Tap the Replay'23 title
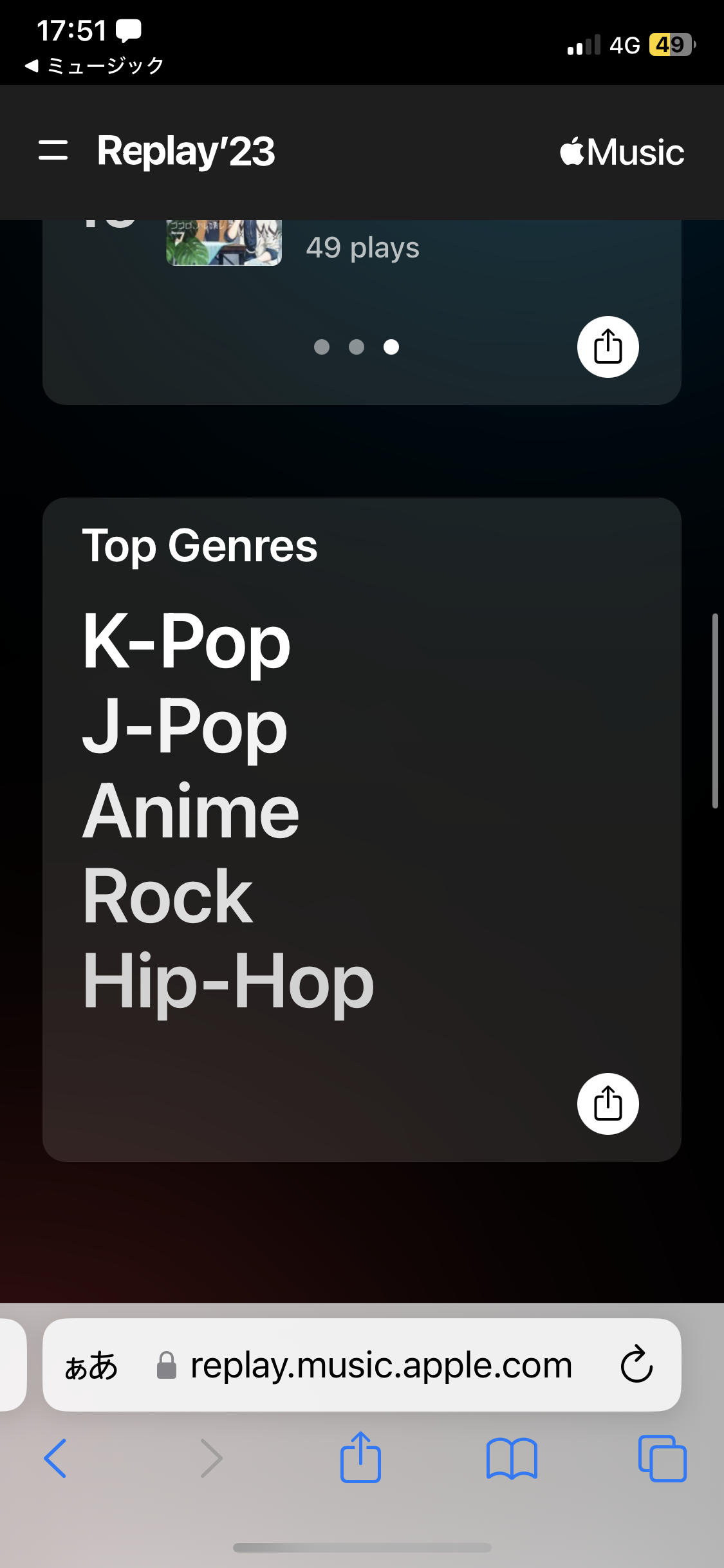The image size is (724, 1568). coord(186,151)
